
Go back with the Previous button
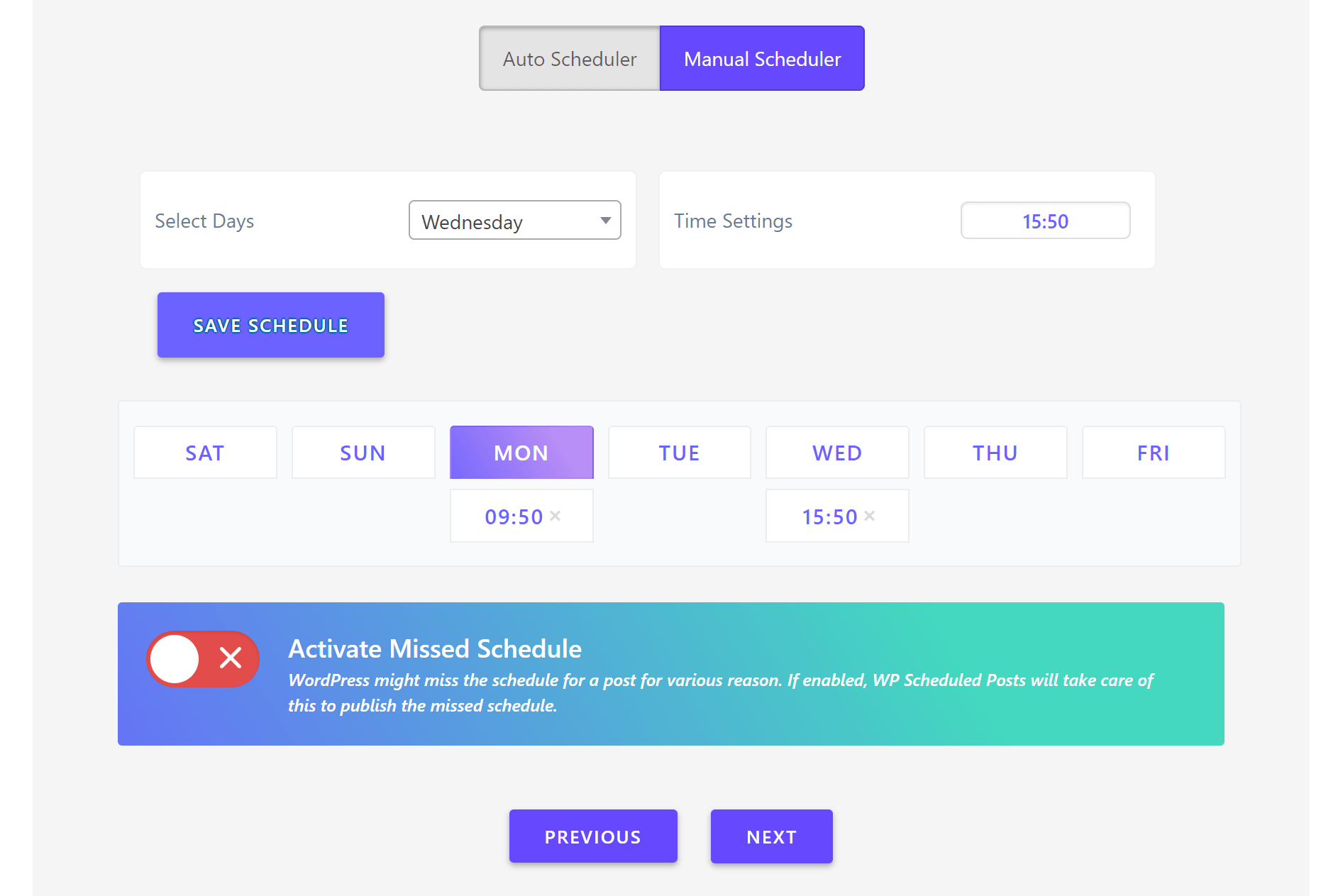(593, 836)
